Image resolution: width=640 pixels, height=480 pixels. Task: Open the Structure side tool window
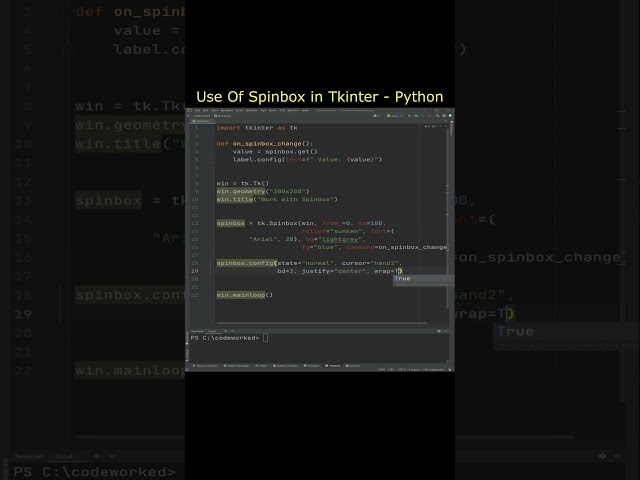tap(187, 354)
